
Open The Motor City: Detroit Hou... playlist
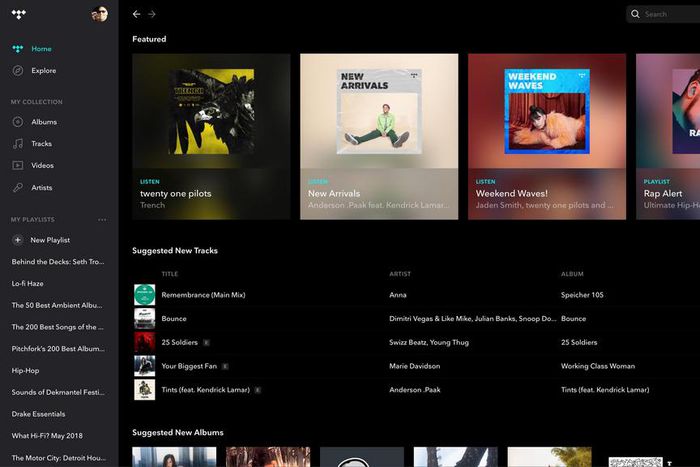pyautogui.click(x=59, y=458)
